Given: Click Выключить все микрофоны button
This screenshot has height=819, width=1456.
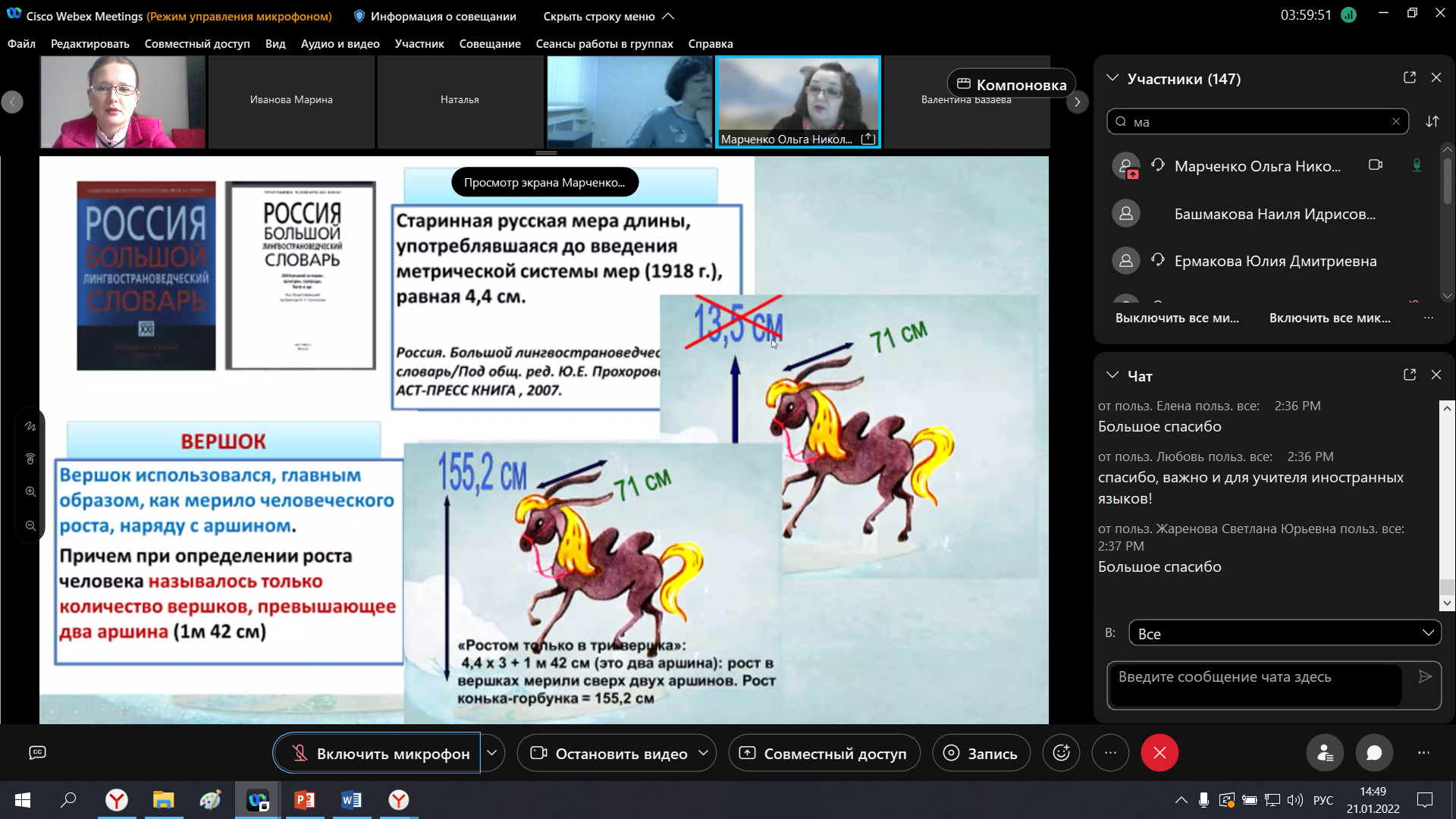Looking at the screenshot, I should 1177,318.
